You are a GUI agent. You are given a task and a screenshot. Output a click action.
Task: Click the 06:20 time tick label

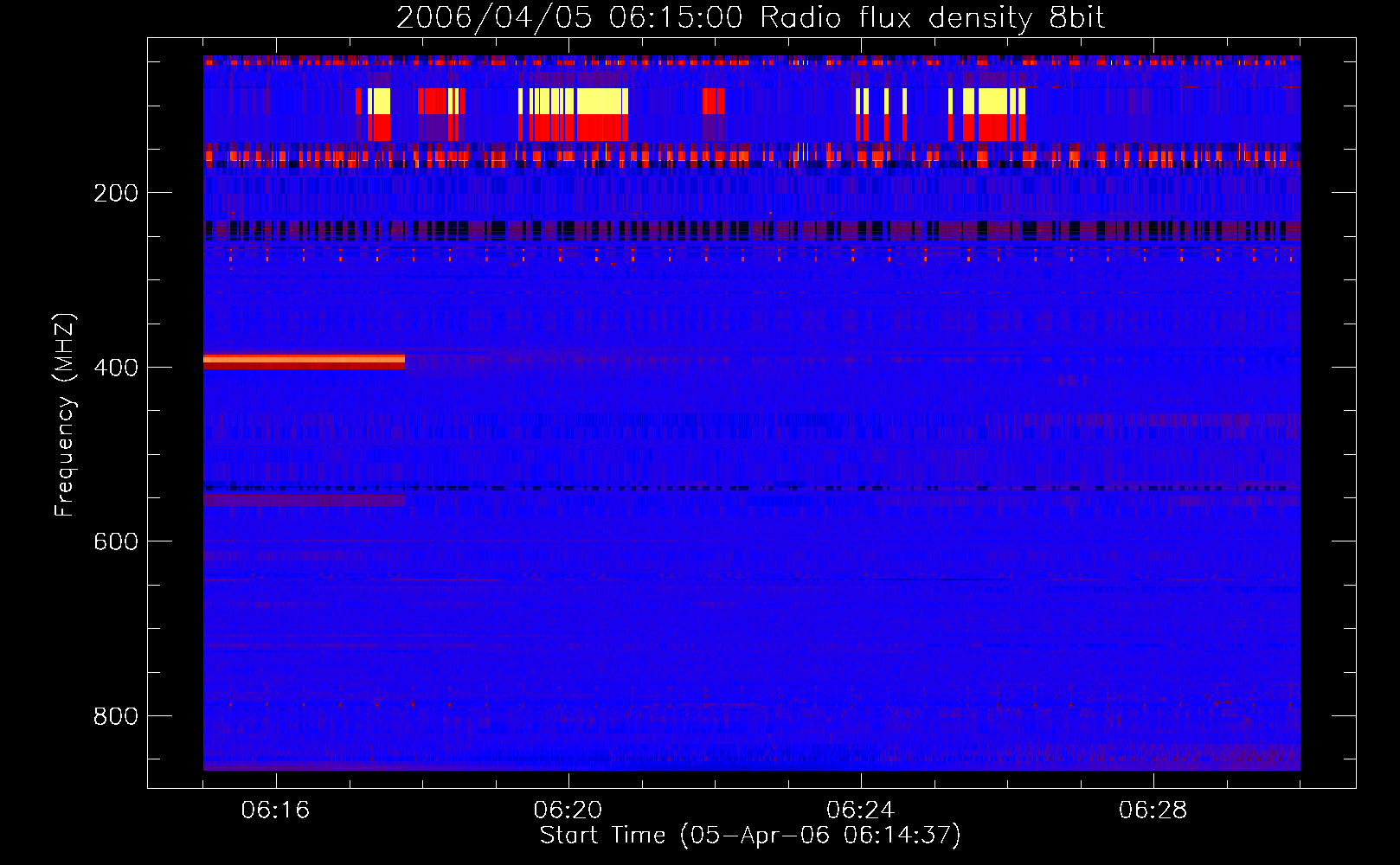point(568,810)
